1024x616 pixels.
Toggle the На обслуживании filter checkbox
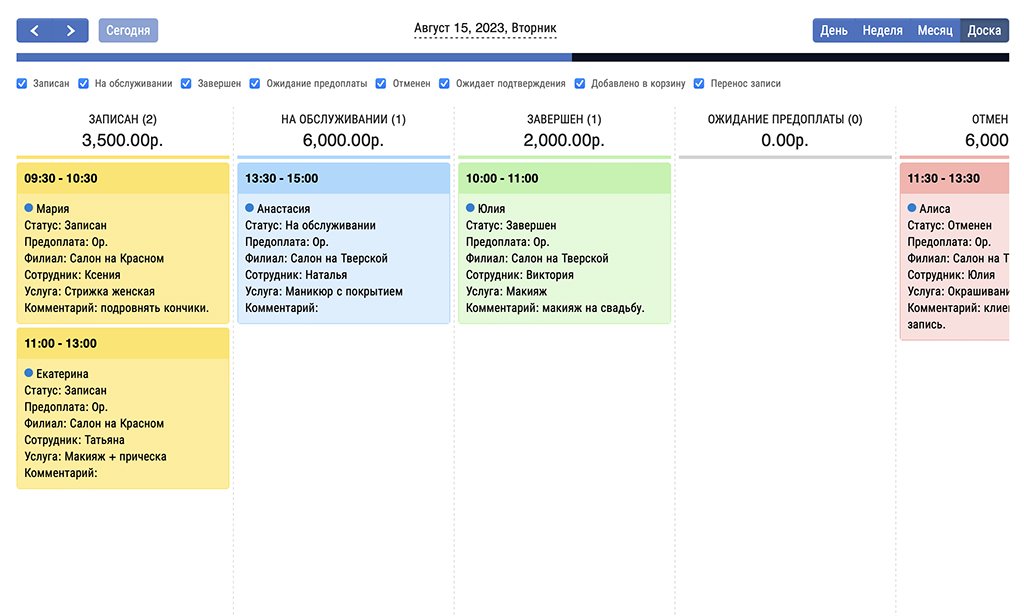pos(85,84)
